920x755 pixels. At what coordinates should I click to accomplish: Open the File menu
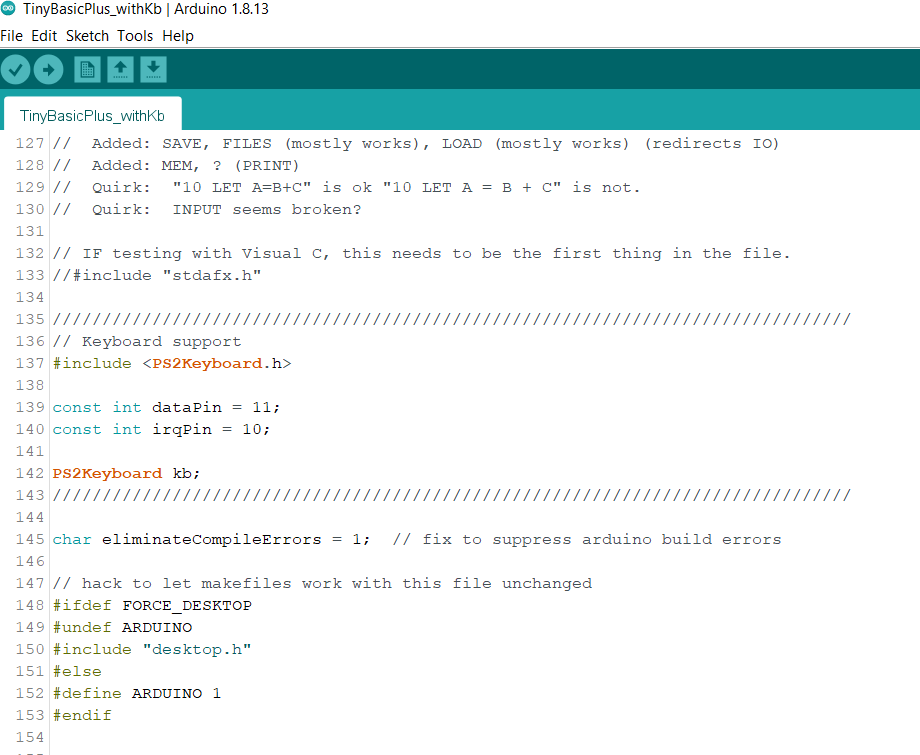[x=12, y=35]
